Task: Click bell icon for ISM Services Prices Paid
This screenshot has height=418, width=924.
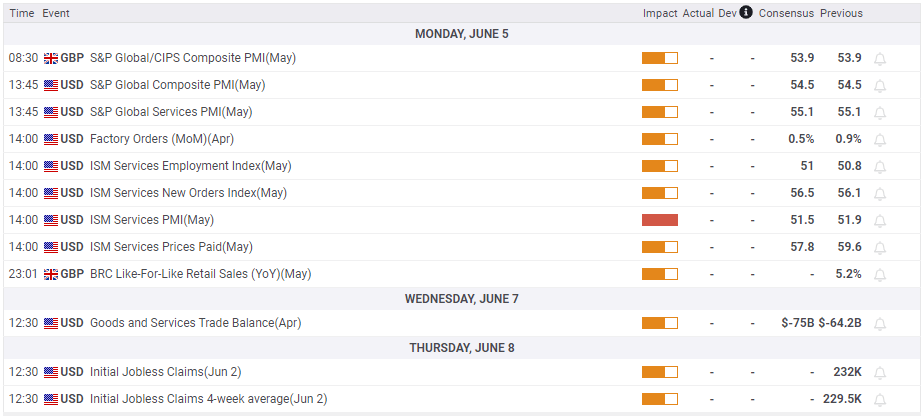Action: [880, 247]
